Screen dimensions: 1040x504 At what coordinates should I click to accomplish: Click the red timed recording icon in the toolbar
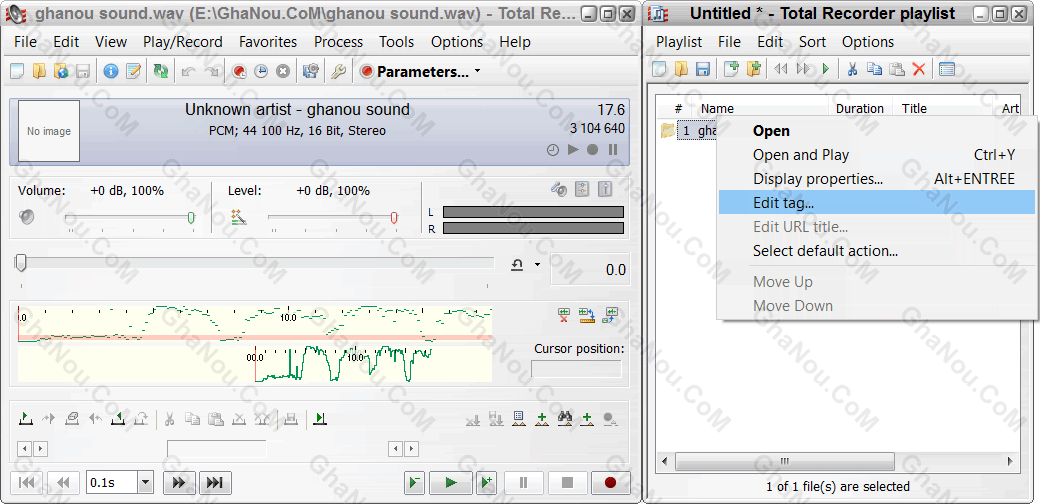point(239,72)
